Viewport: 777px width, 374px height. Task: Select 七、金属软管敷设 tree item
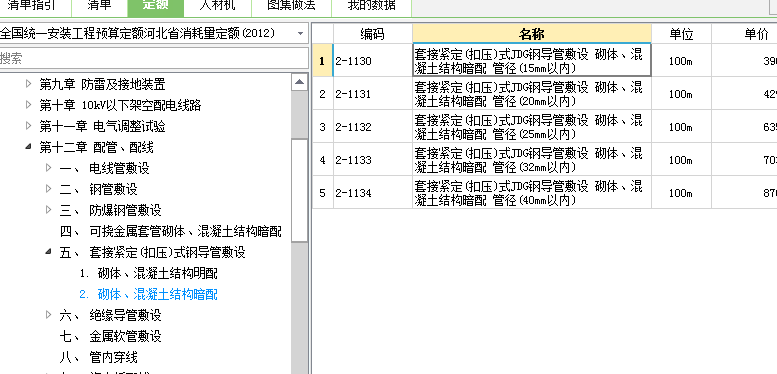click(x=110, y=336)
